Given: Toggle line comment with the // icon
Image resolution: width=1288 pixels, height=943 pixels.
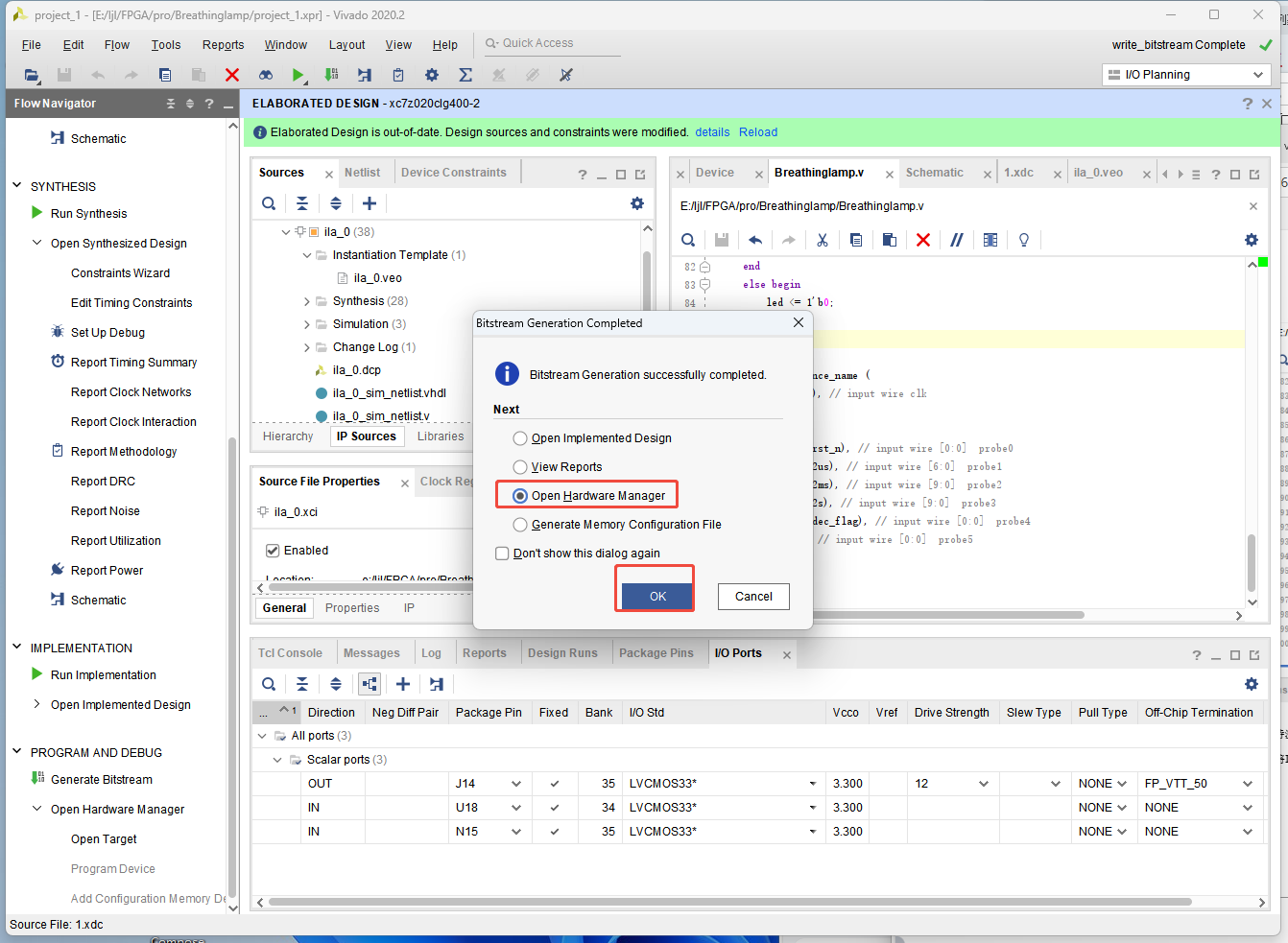Looking at the screenshot, I should (x=957, y=240).
